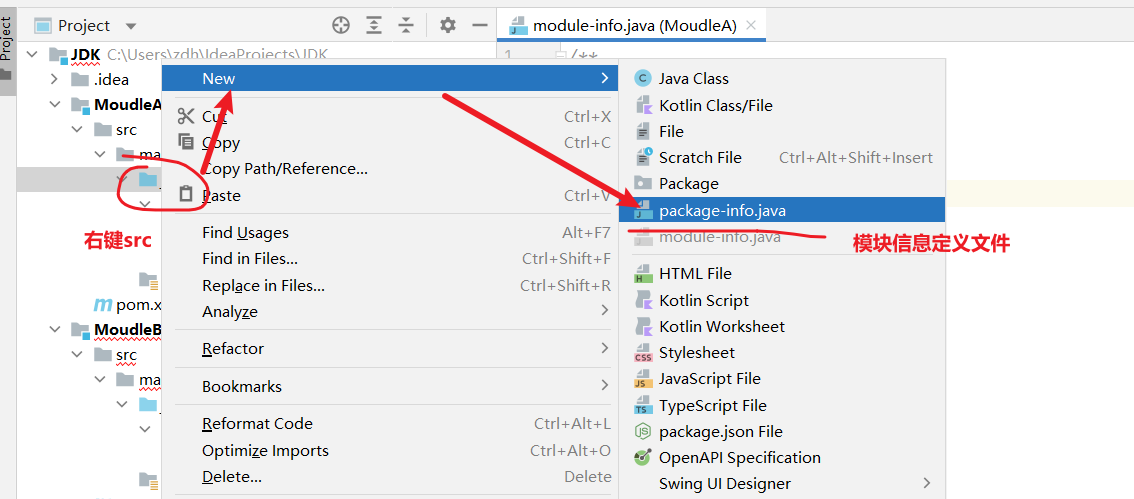Create a new Package
The width and height of the screenshot is (1134, 499).
(x=783, y=183)
